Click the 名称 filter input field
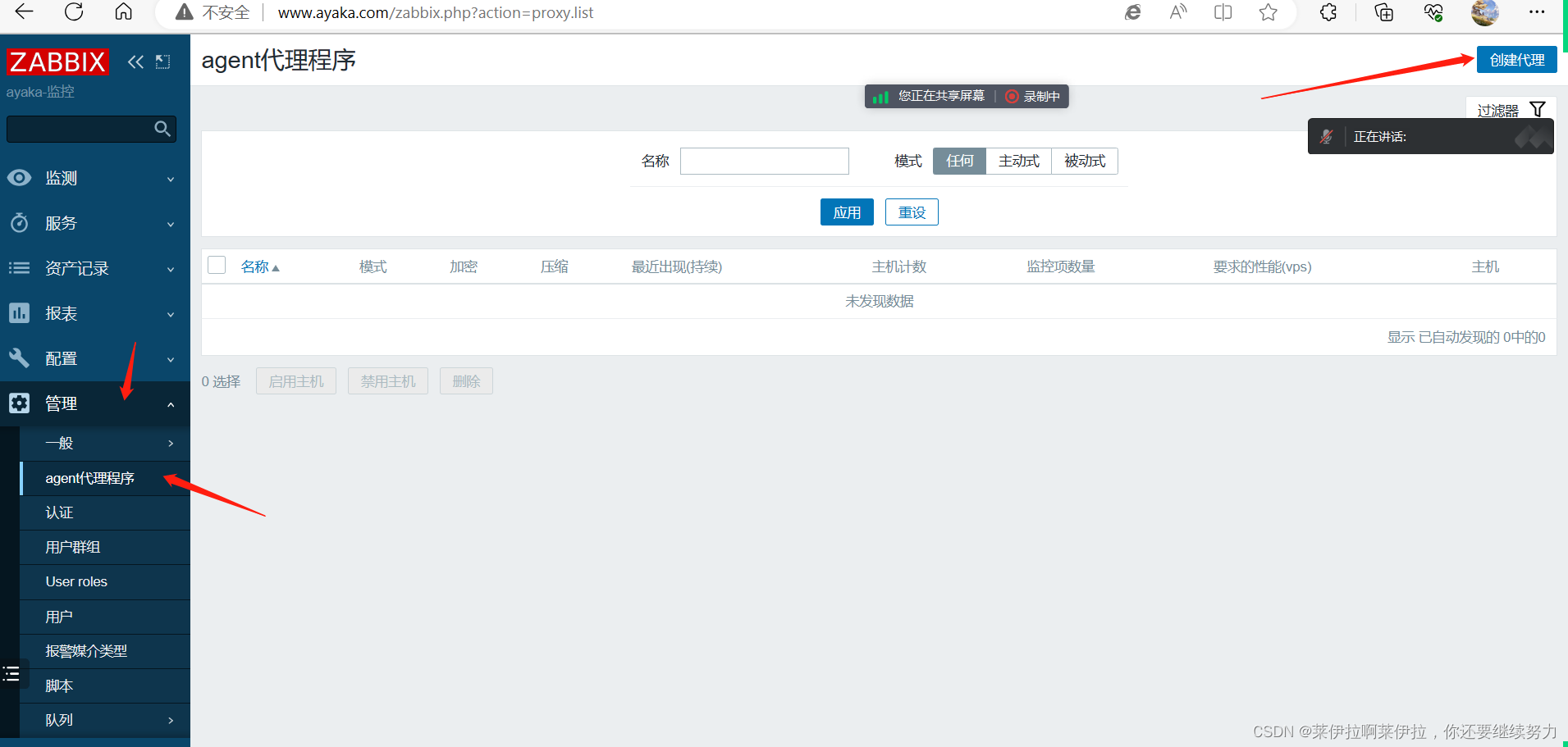The image size is (1568, 747). pyautogui.click(x=765, y=161)
